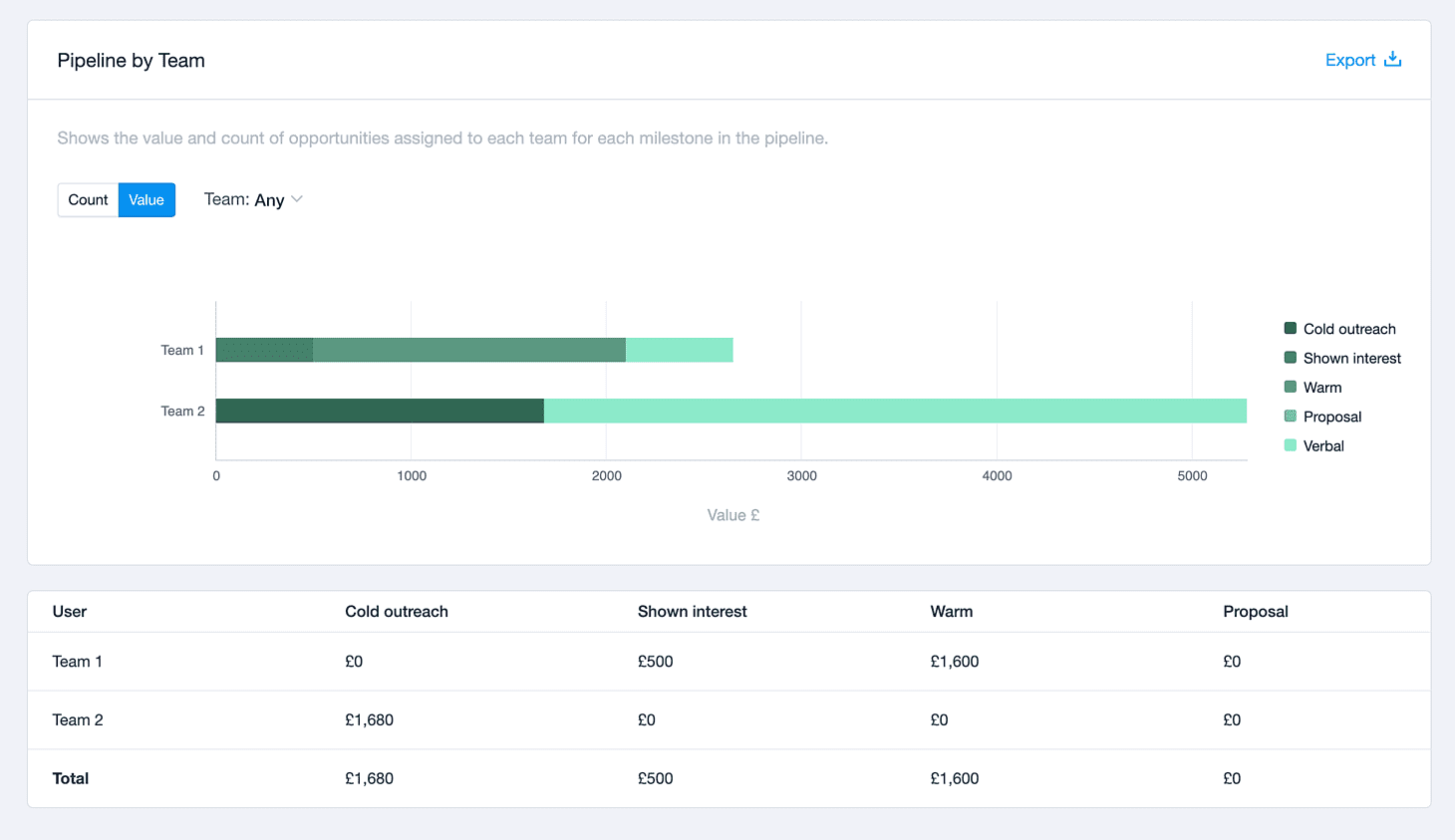Click the Proposal legend pattern swatch
The height and width of the screenshot is (840, 1455).
[x=1291, y=416]
